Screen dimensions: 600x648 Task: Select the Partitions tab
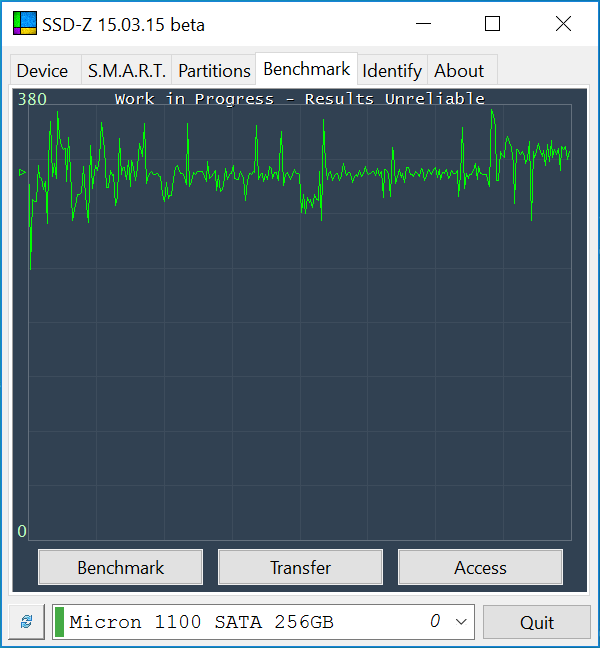coord(214,70)
